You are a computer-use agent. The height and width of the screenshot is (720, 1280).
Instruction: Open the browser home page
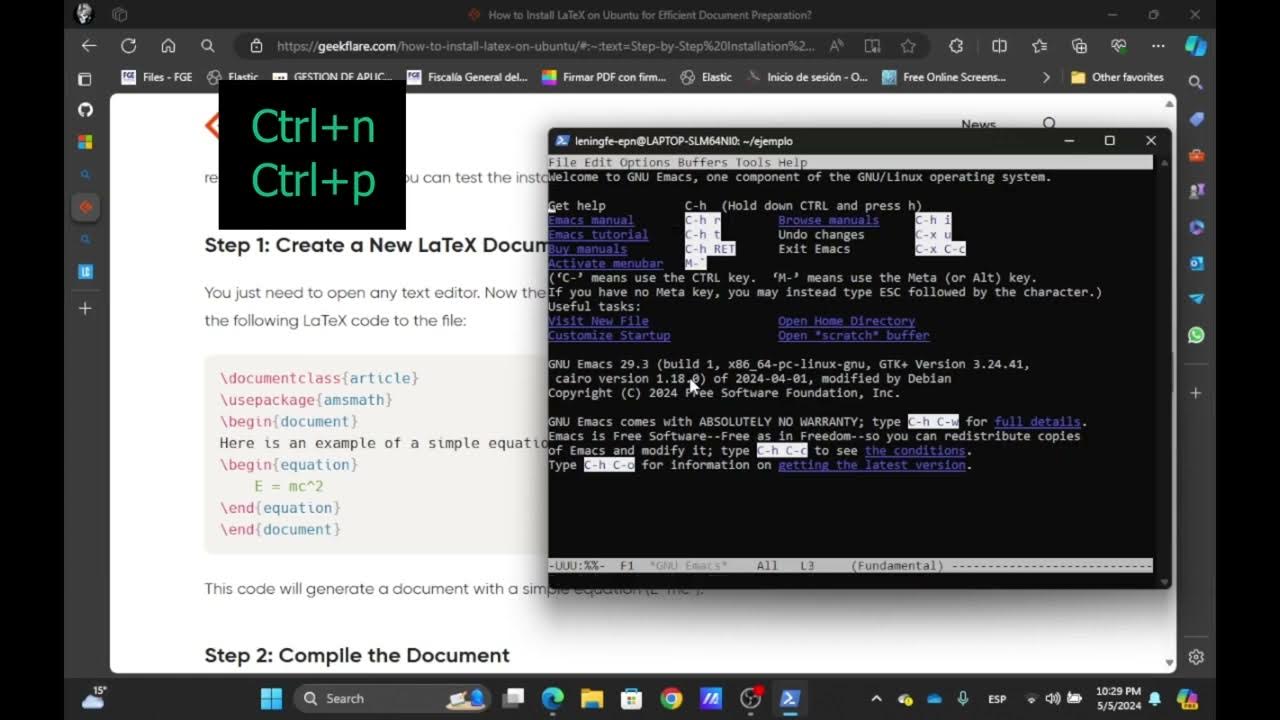click(168, 46)
